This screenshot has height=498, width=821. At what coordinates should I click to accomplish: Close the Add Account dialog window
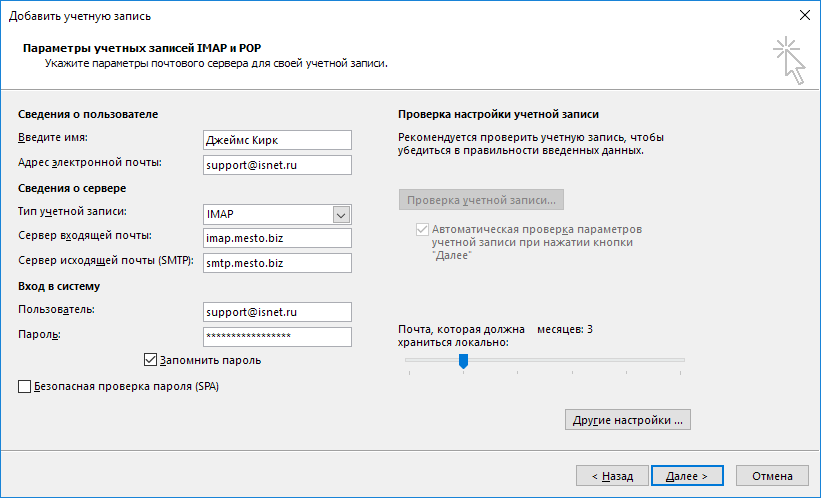pos(805,14)
